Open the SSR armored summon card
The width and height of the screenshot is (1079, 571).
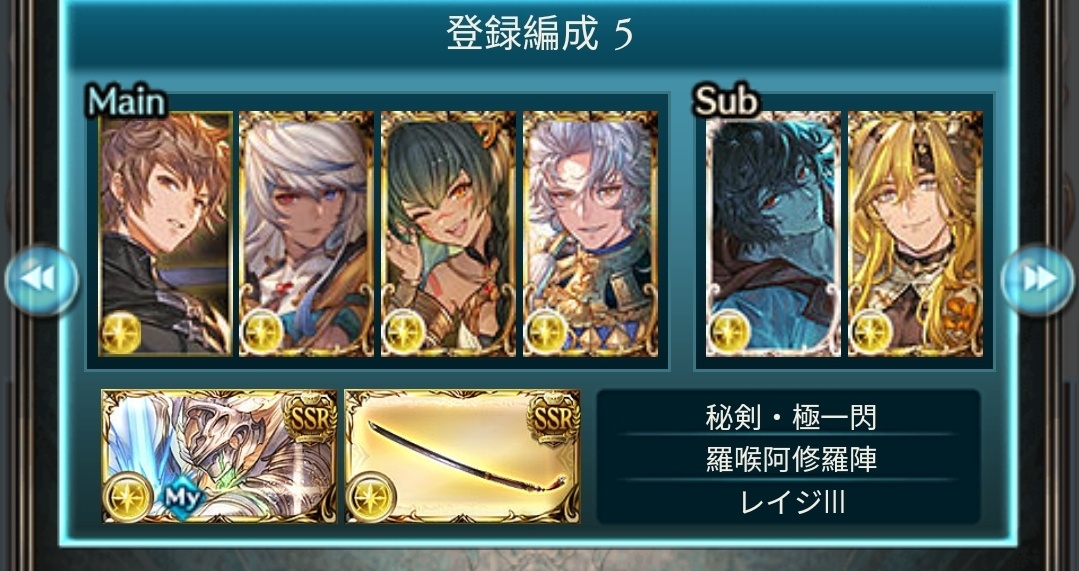[220, 456]
